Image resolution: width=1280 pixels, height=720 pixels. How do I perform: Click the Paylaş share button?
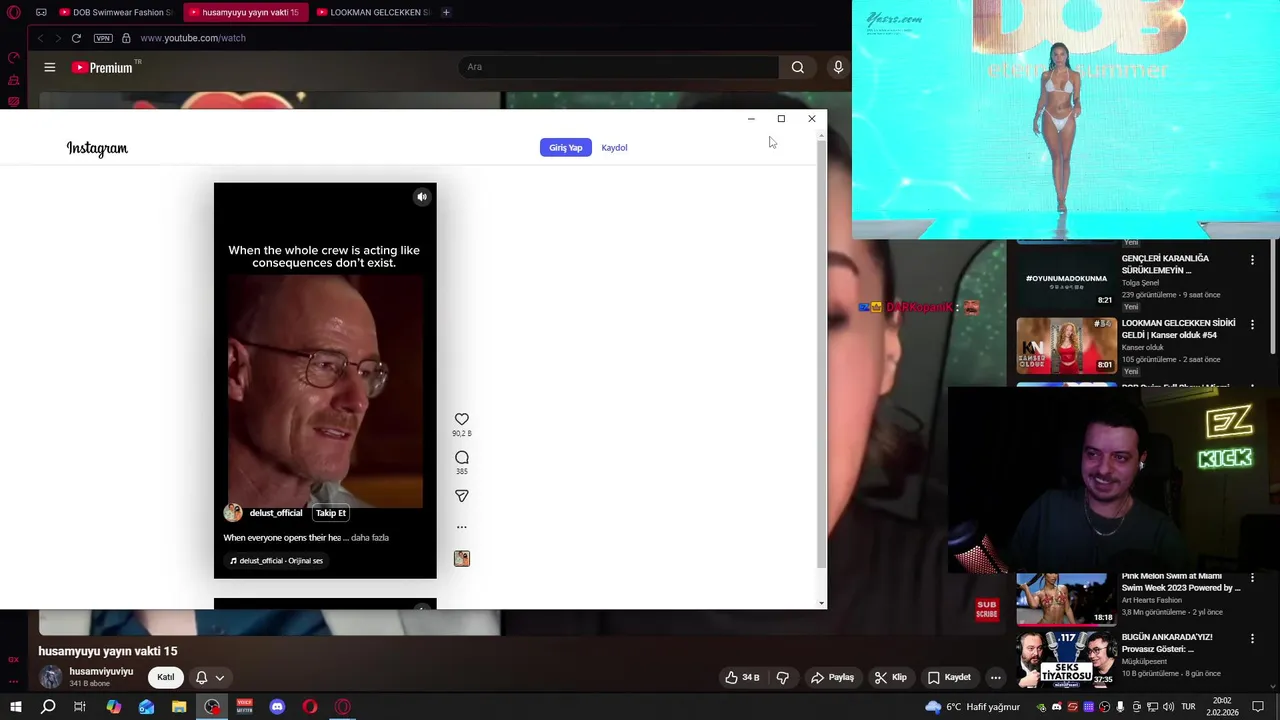pyautogui.click(x=832, y=677)
